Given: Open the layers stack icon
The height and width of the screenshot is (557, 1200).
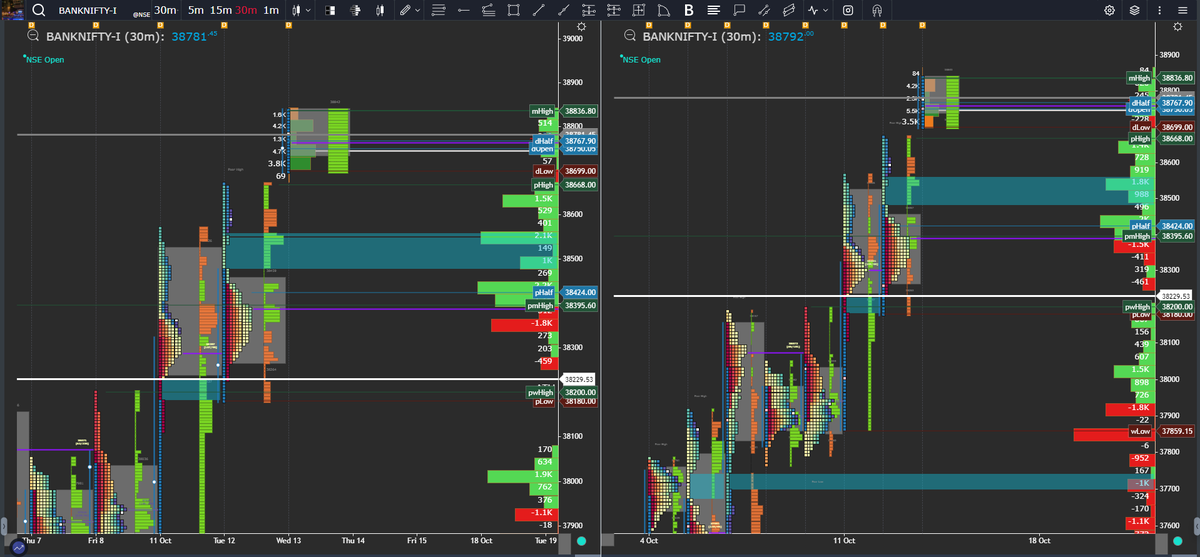Looking at the screenshot, I should [x=1134, y=10].
